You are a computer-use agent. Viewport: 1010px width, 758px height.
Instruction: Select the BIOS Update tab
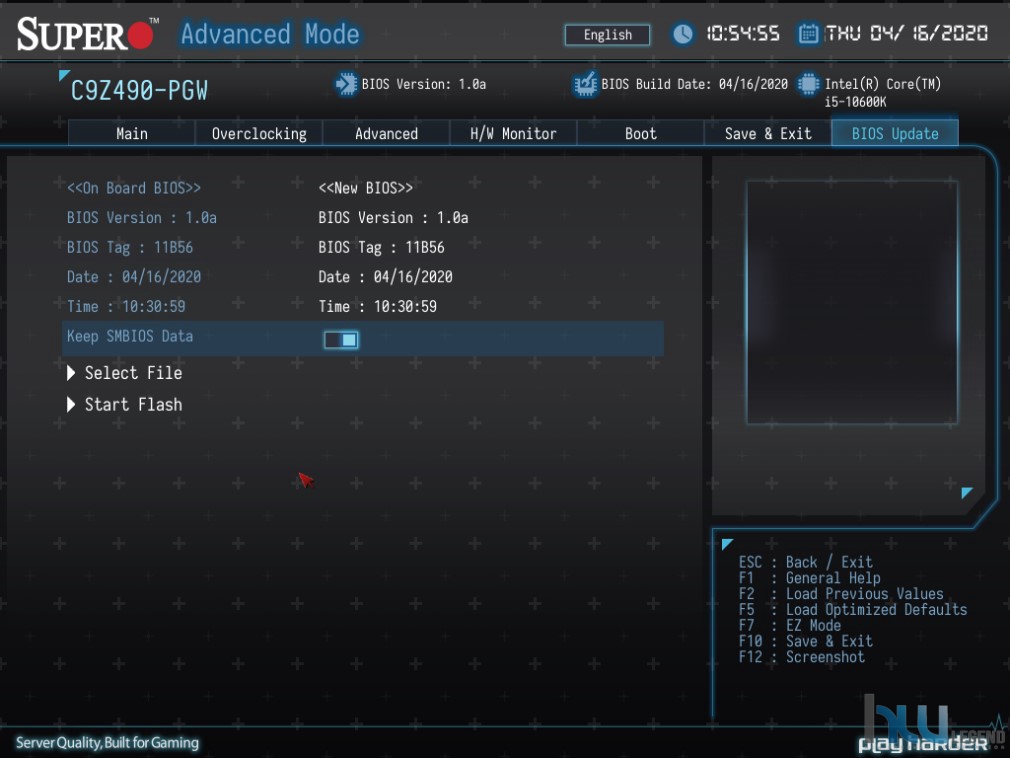(x=895, y=133)
